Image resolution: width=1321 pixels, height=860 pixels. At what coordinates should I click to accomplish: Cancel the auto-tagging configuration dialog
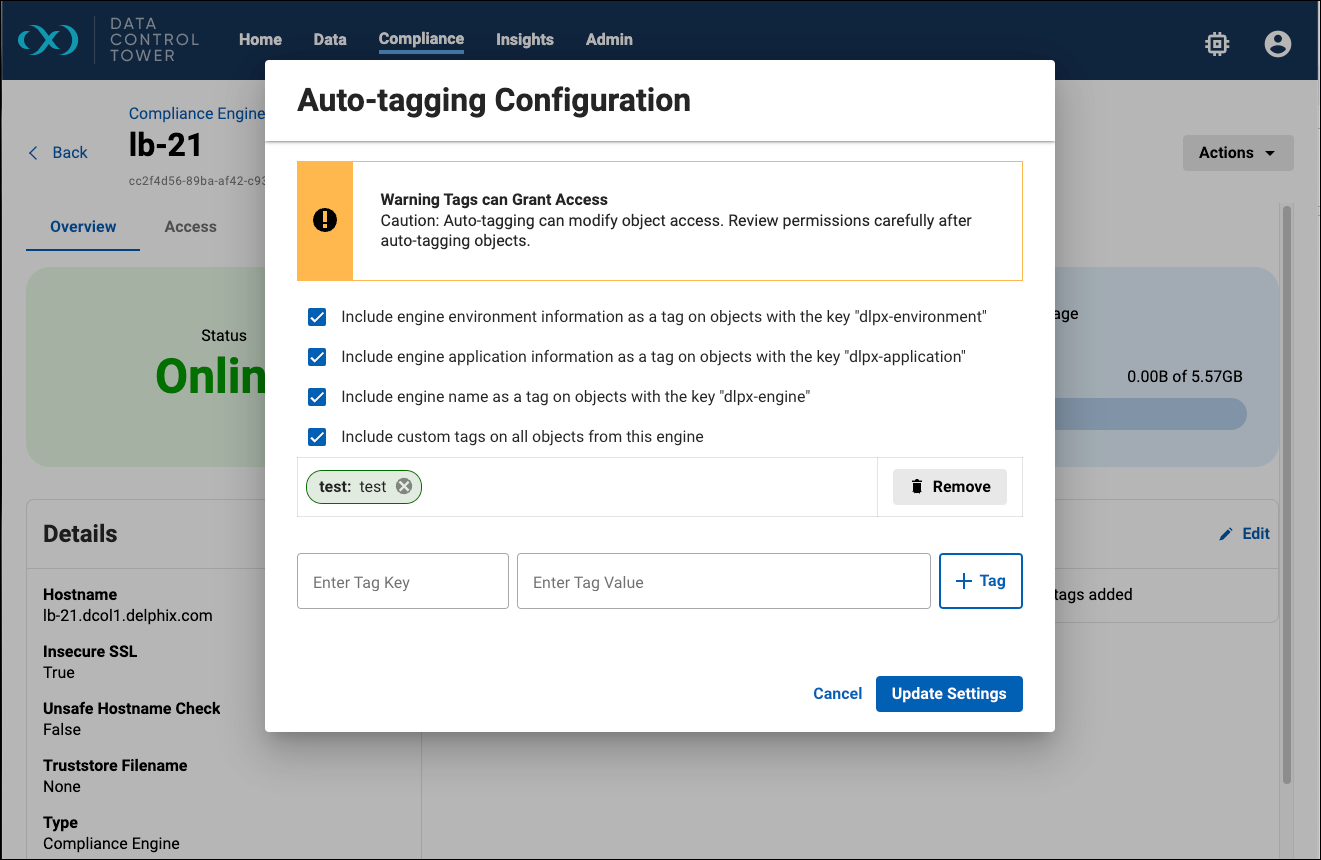pyautogui.click(x=837, y=694)
